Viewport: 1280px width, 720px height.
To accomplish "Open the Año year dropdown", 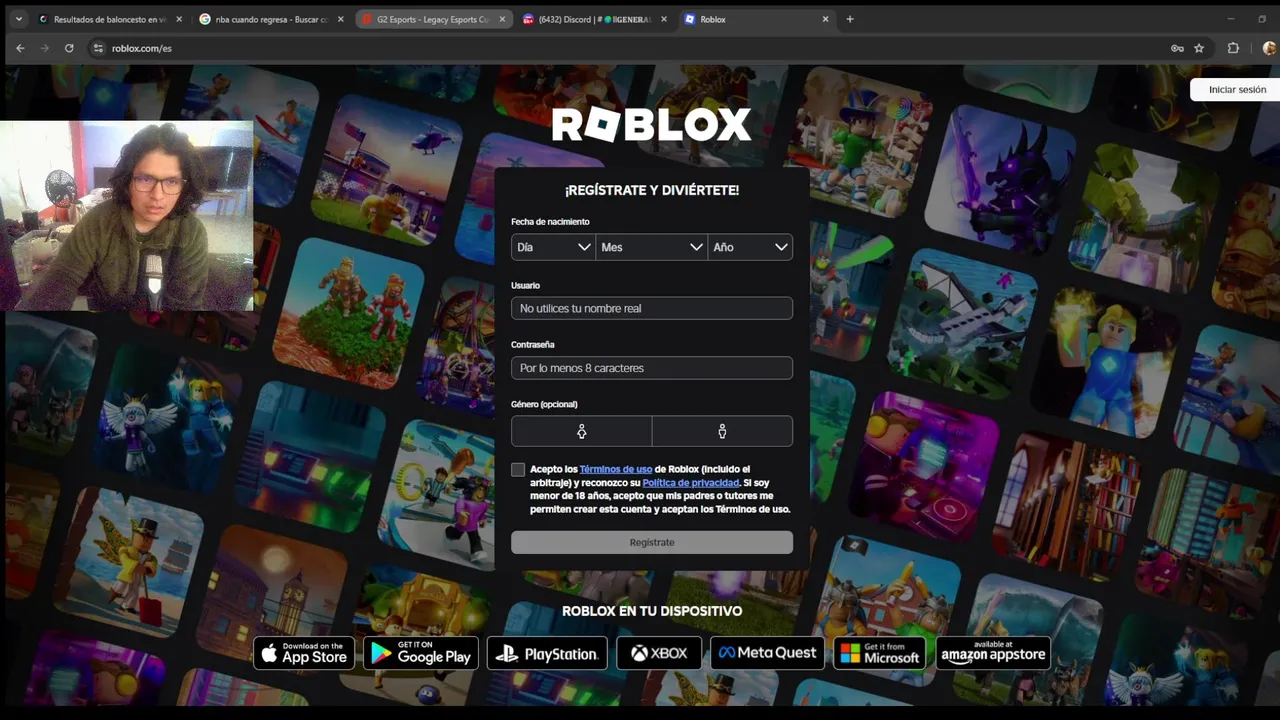I will [750, 247].
